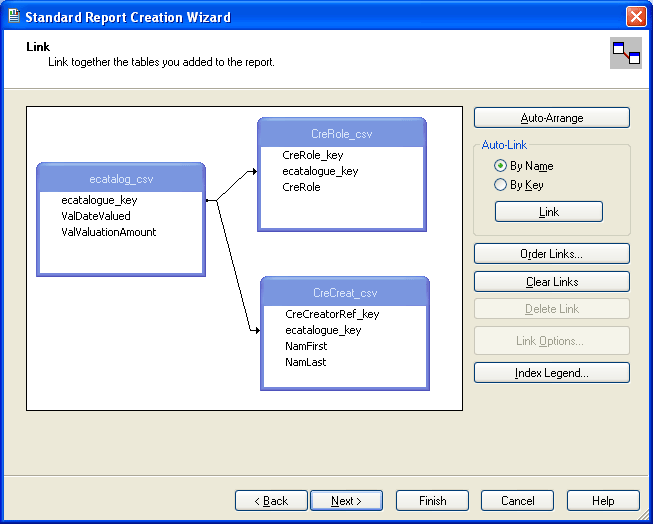653x524 pixels.
Task: Cancel the report wizard
Action: pyautogui.click(x=518, y=501)
